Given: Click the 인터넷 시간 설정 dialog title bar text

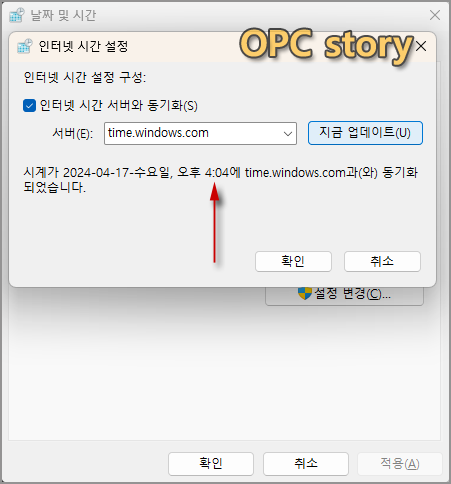Looking at the screenshot, I should pyautogui.click(x=83, y=46).
